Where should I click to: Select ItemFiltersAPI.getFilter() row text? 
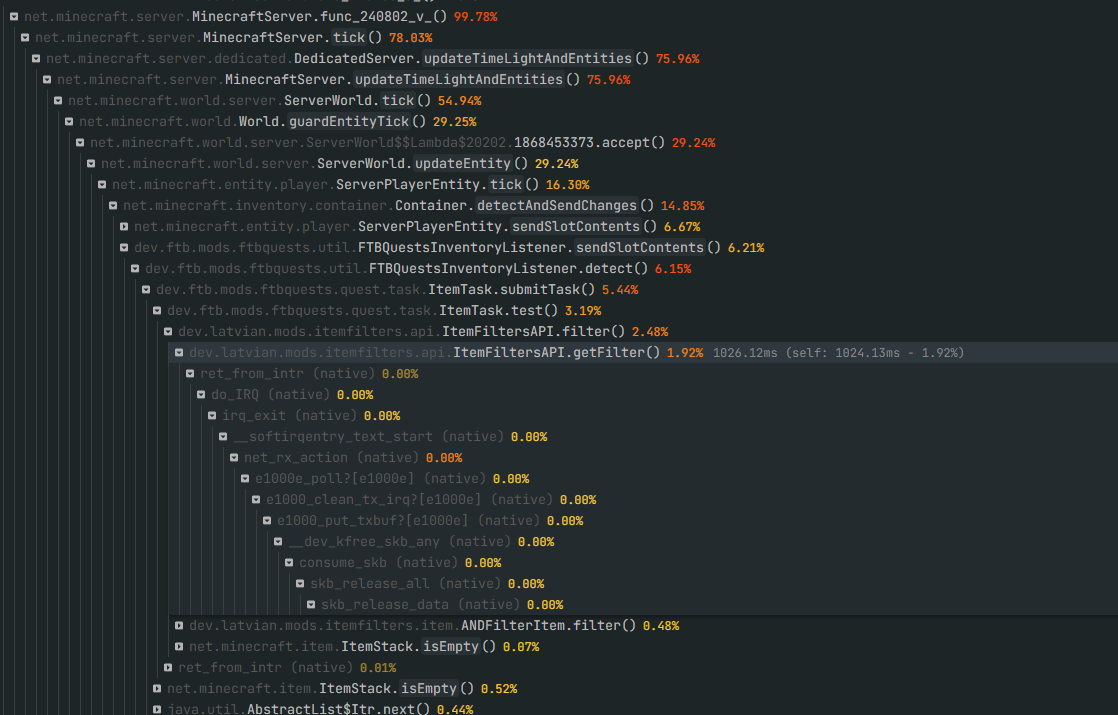[x=424, y=352]
